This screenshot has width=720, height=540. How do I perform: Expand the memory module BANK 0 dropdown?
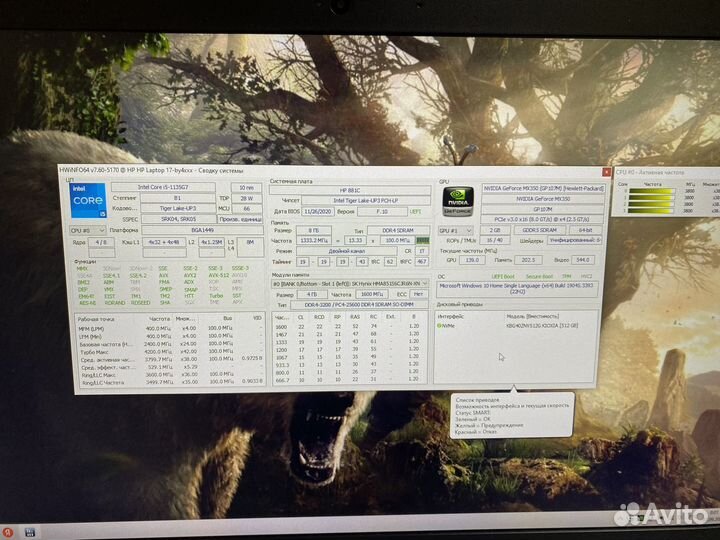pos(350,284)
